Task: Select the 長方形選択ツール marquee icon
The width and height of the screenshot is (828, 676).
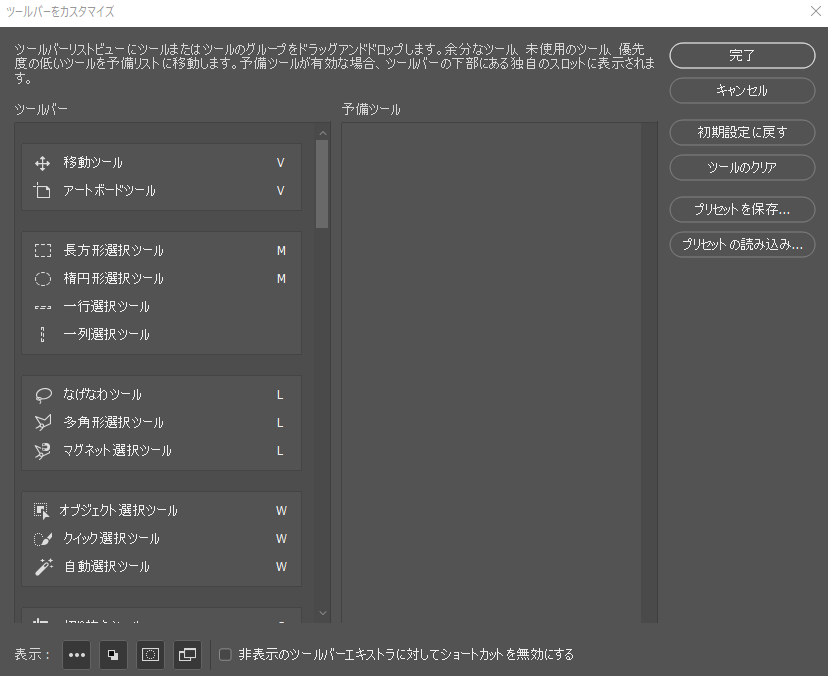Action: [x=43, y=250]
